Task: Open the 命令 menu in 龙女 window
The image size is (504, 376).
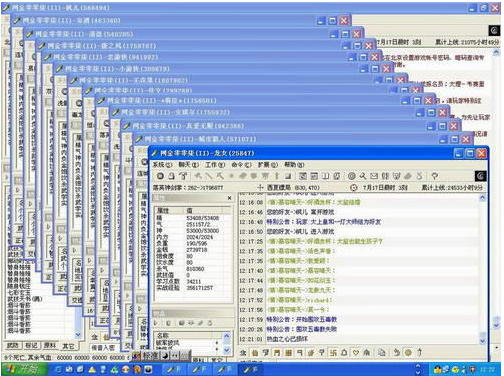Action: coord(241,165)
